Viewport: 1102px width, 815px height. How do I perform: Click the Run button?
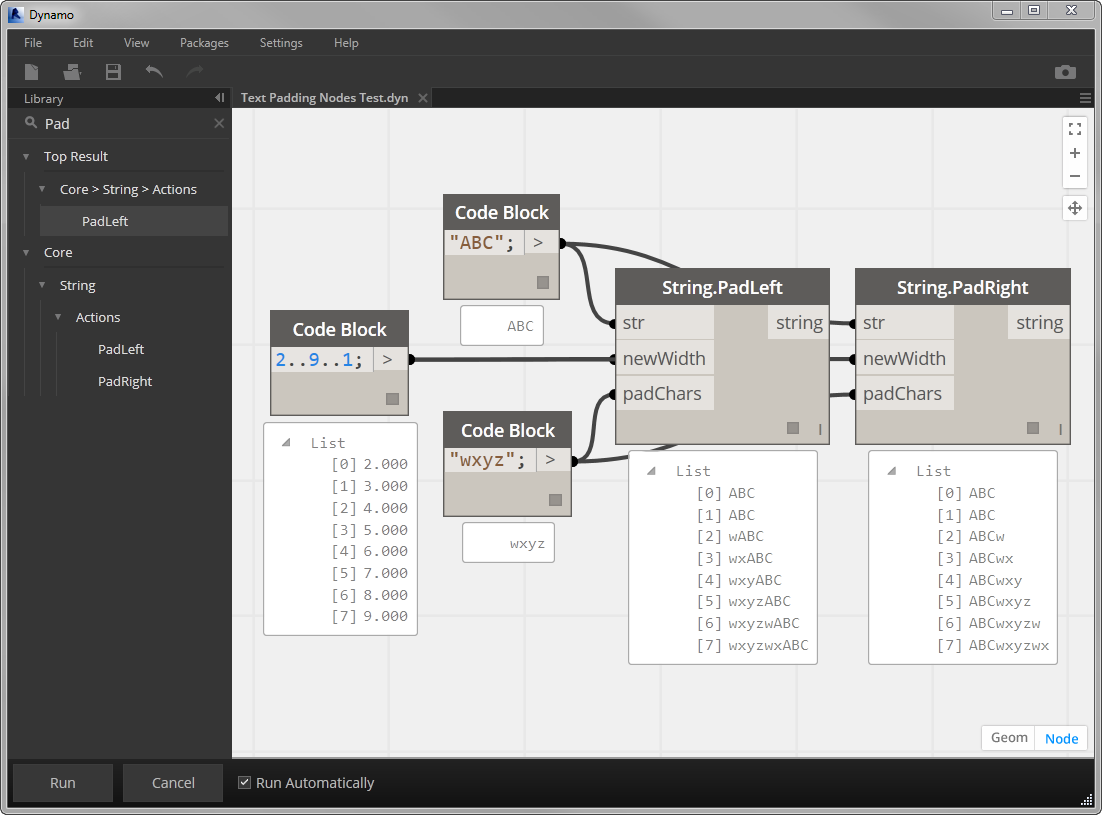click(x=62, y=782)
